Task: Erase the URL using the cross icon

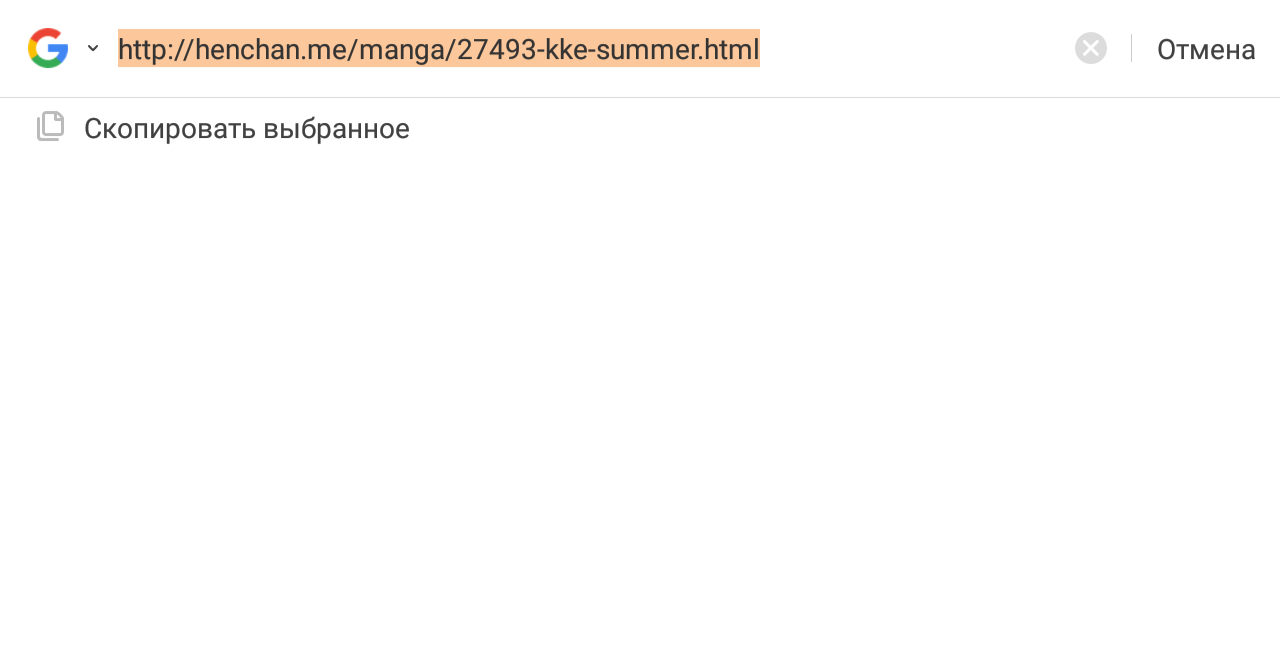Action: 1091,48
